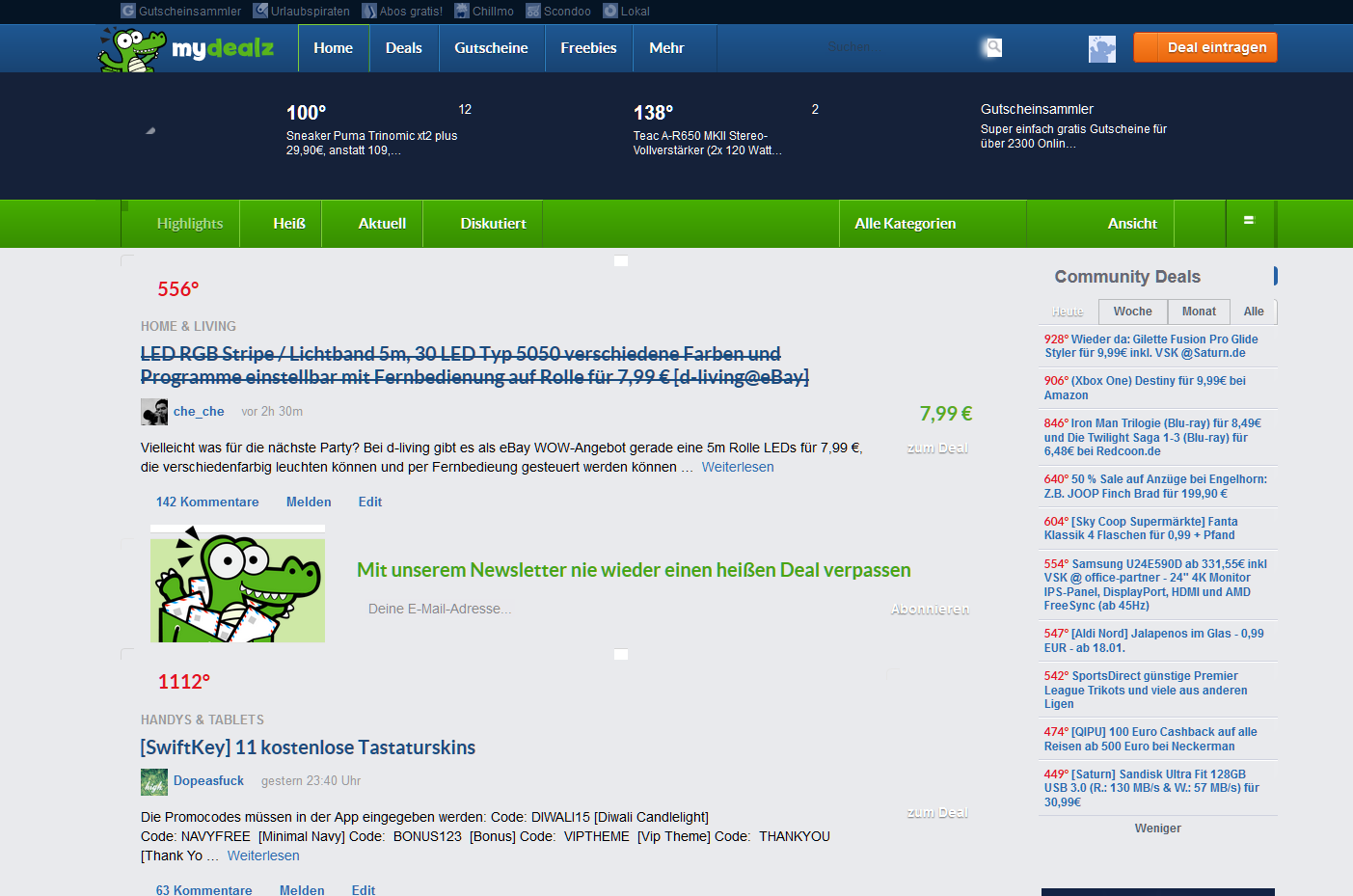Open the HOME & LIVING category
The width and height of the screenshot is (1353, 896).
188,327
